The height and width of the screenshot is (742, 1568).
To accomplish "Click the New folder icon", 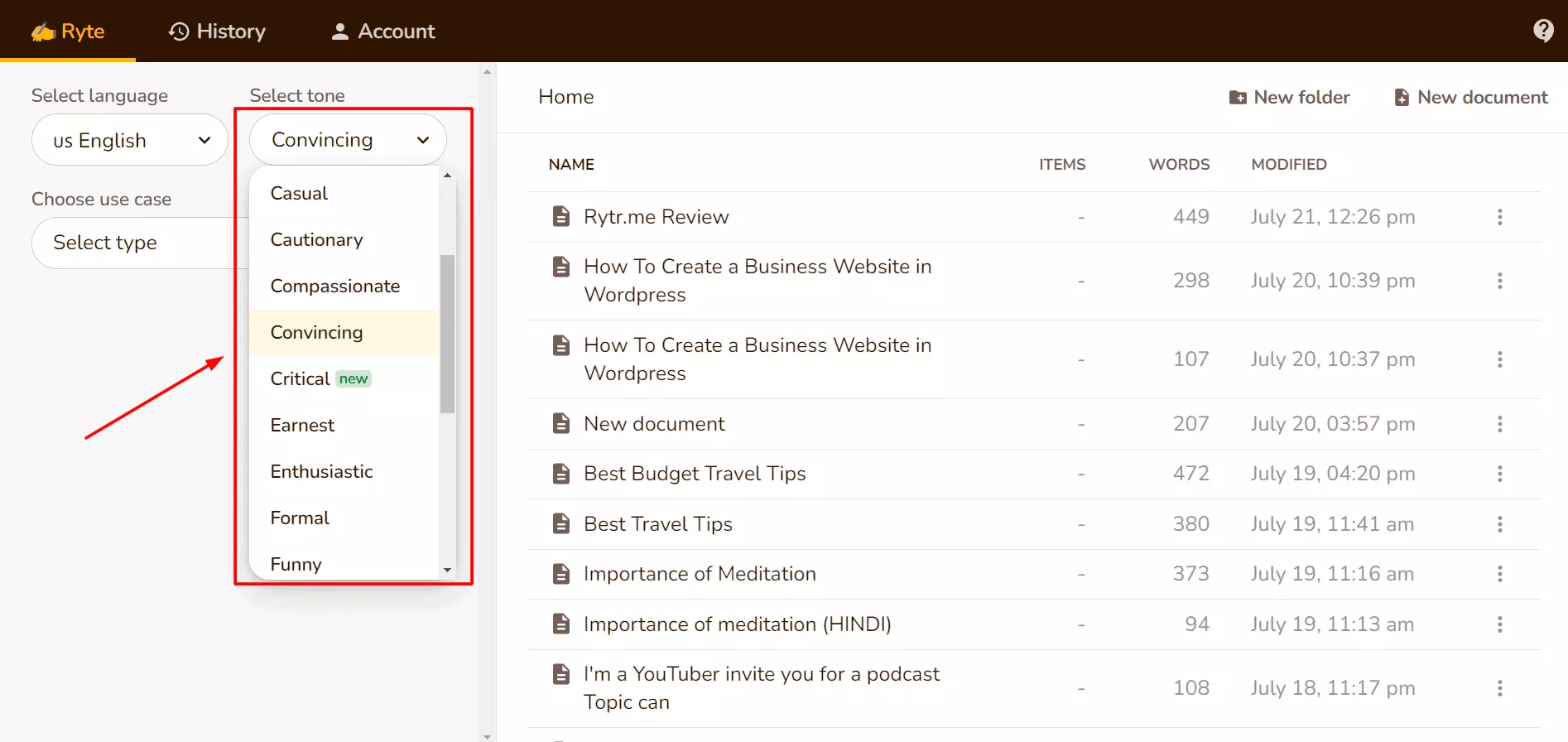I will pos(1238,98).
